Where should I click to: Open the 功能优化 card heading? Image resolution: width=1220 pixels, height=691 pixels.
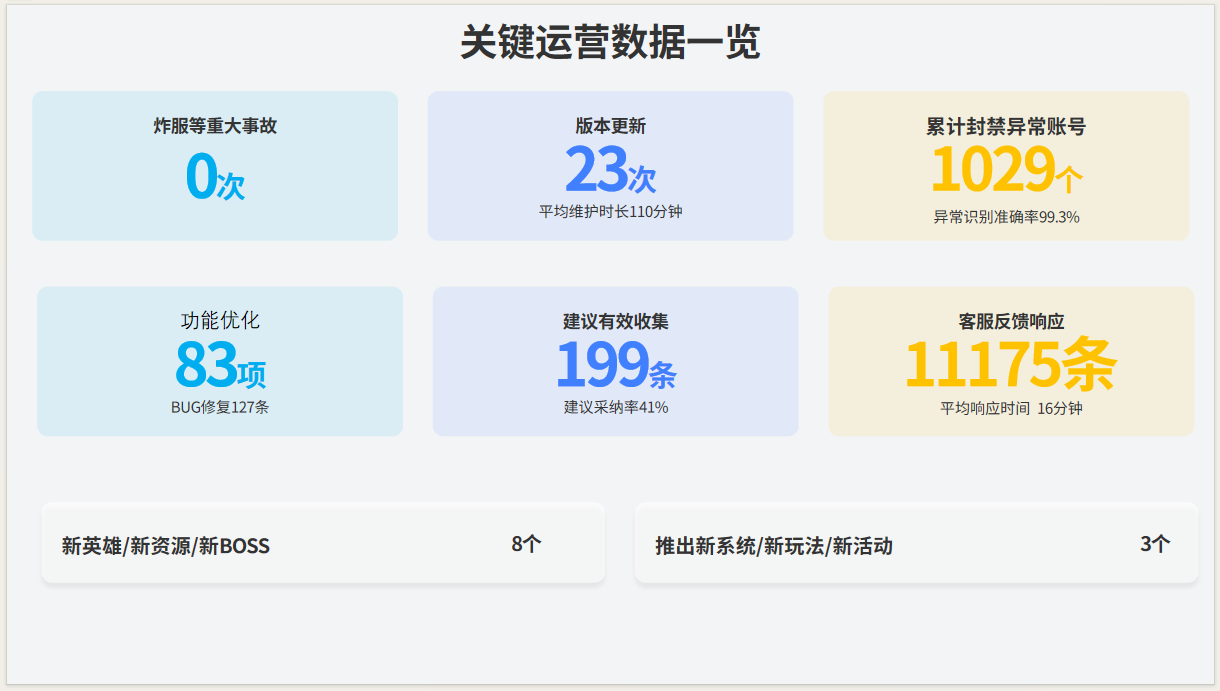(220, 321)
